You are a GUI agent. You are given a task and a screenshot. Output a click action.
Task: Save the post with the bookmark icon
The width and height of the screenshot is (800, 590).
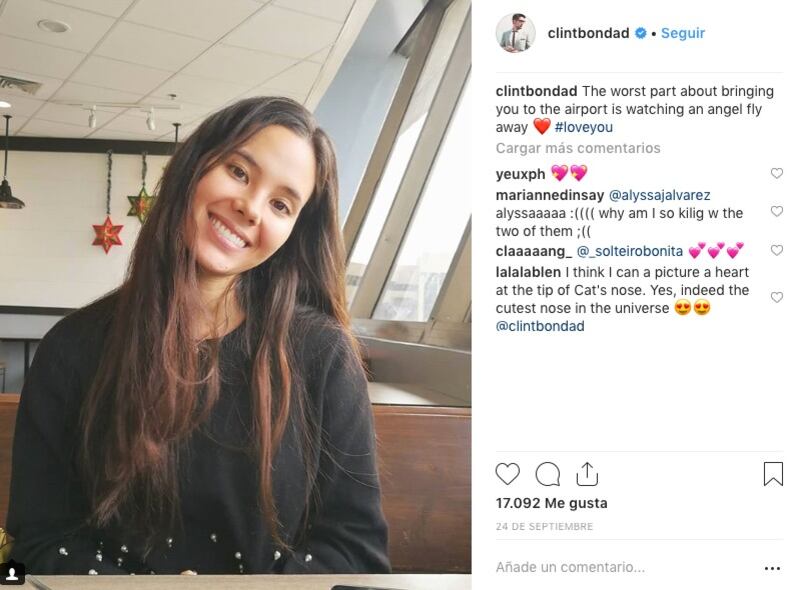(773, 474)
